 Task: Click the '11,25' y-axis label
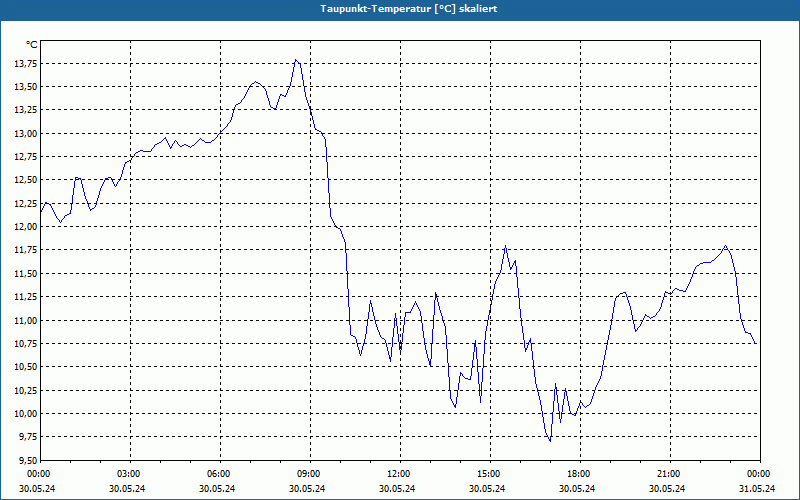click(x=26, y=297)
